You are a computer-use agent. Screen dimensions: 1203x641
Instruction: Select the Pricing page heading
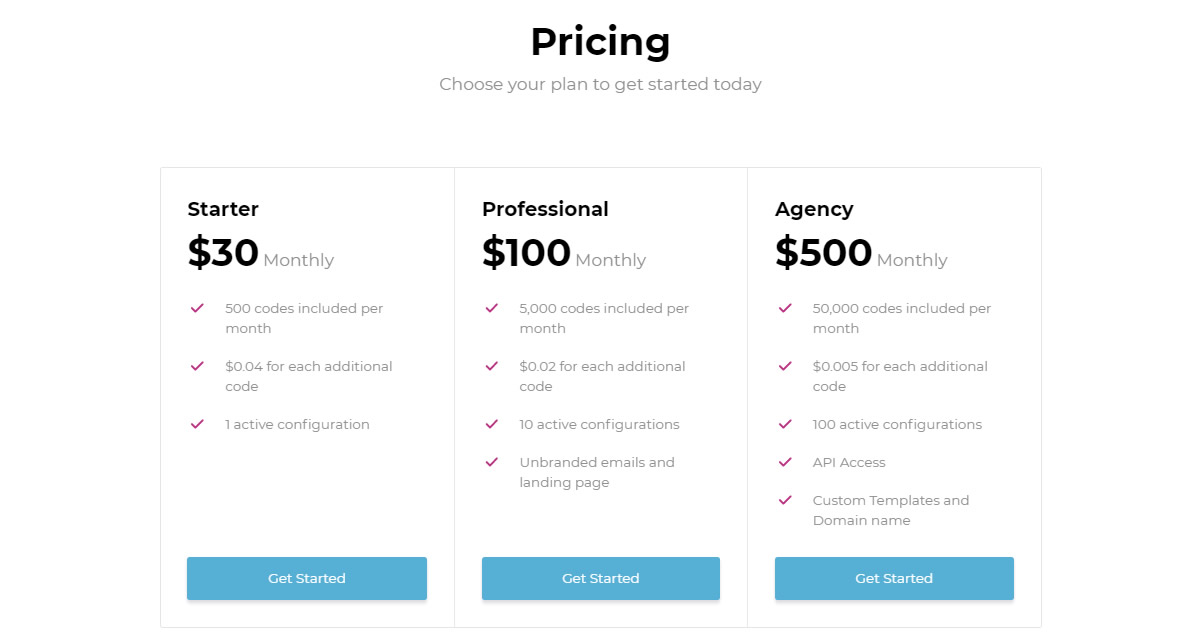(x=600, y=42)
